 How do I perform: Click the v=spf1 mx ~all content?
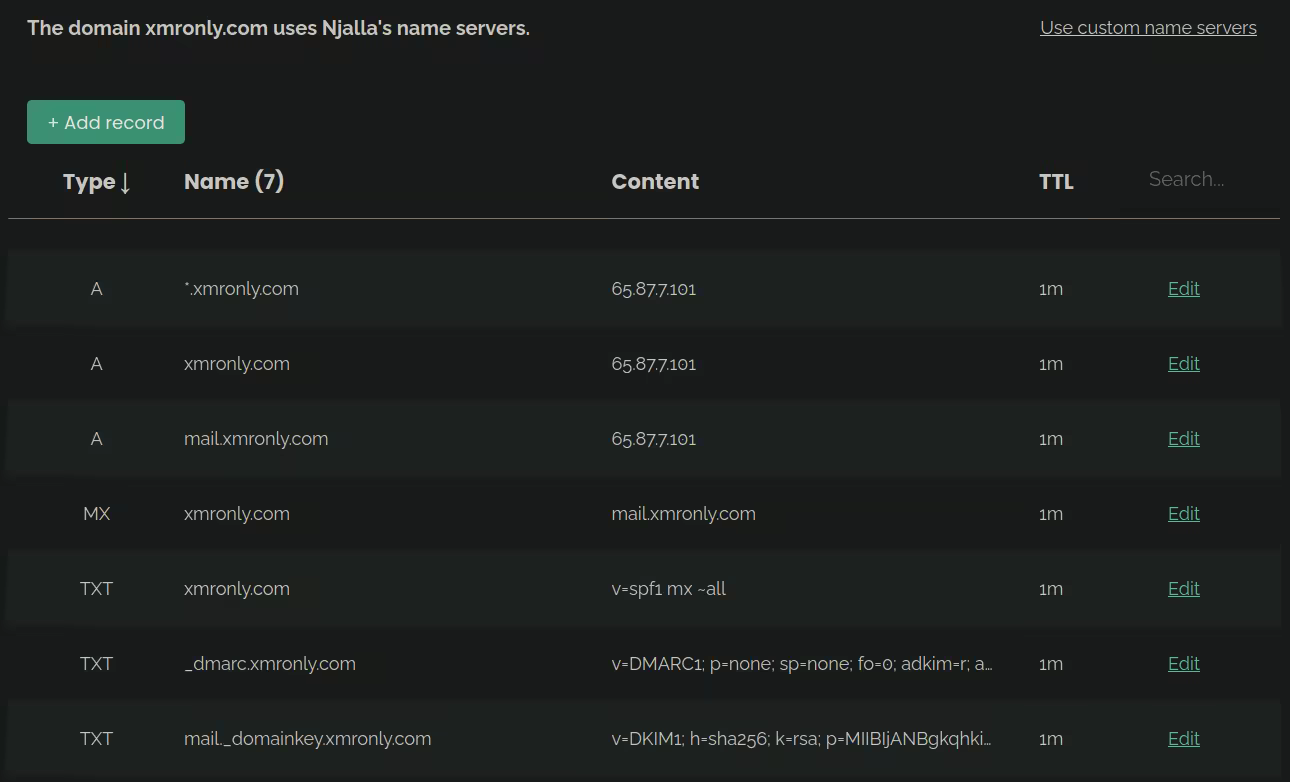pos(668,589)
